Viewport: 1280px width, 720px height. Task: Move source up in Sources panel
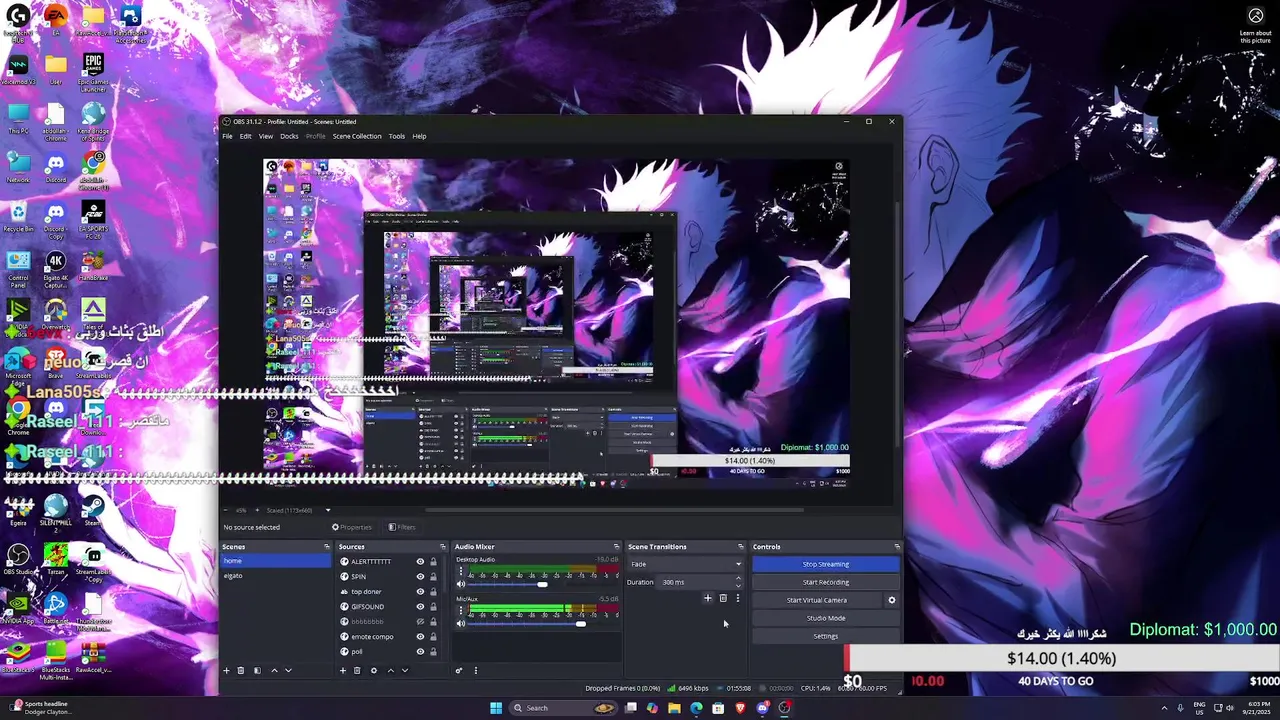[x=391, y=670]
